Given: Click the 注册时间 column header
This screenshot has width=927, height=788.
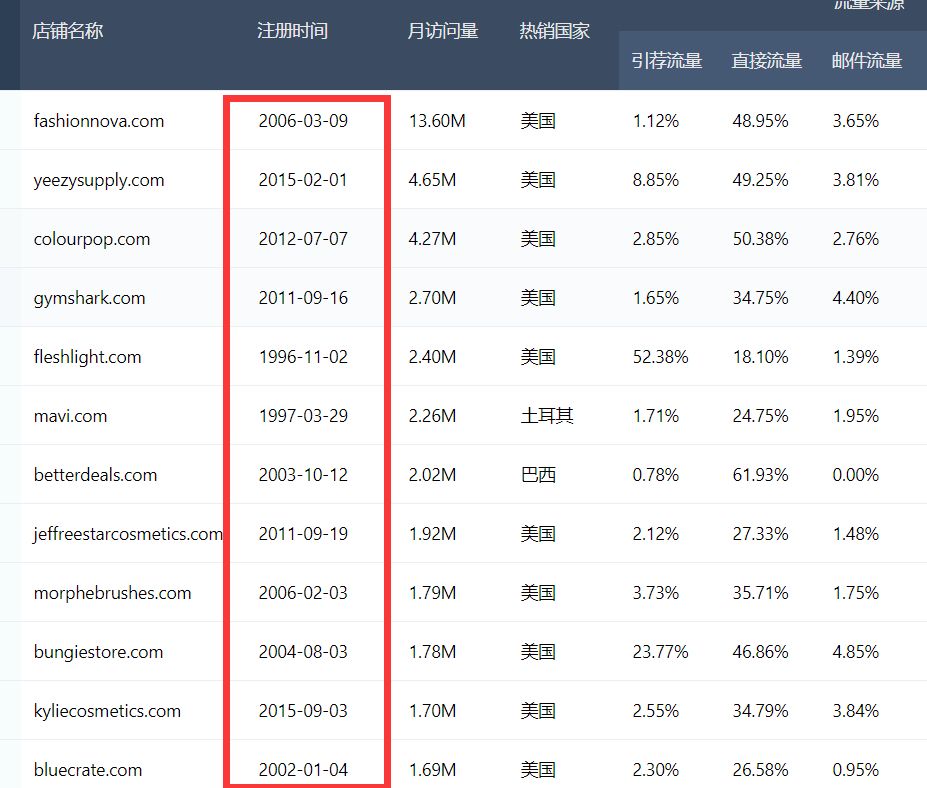Looking at the screenshot, I should pyautogui.click(x=292, y=31).
